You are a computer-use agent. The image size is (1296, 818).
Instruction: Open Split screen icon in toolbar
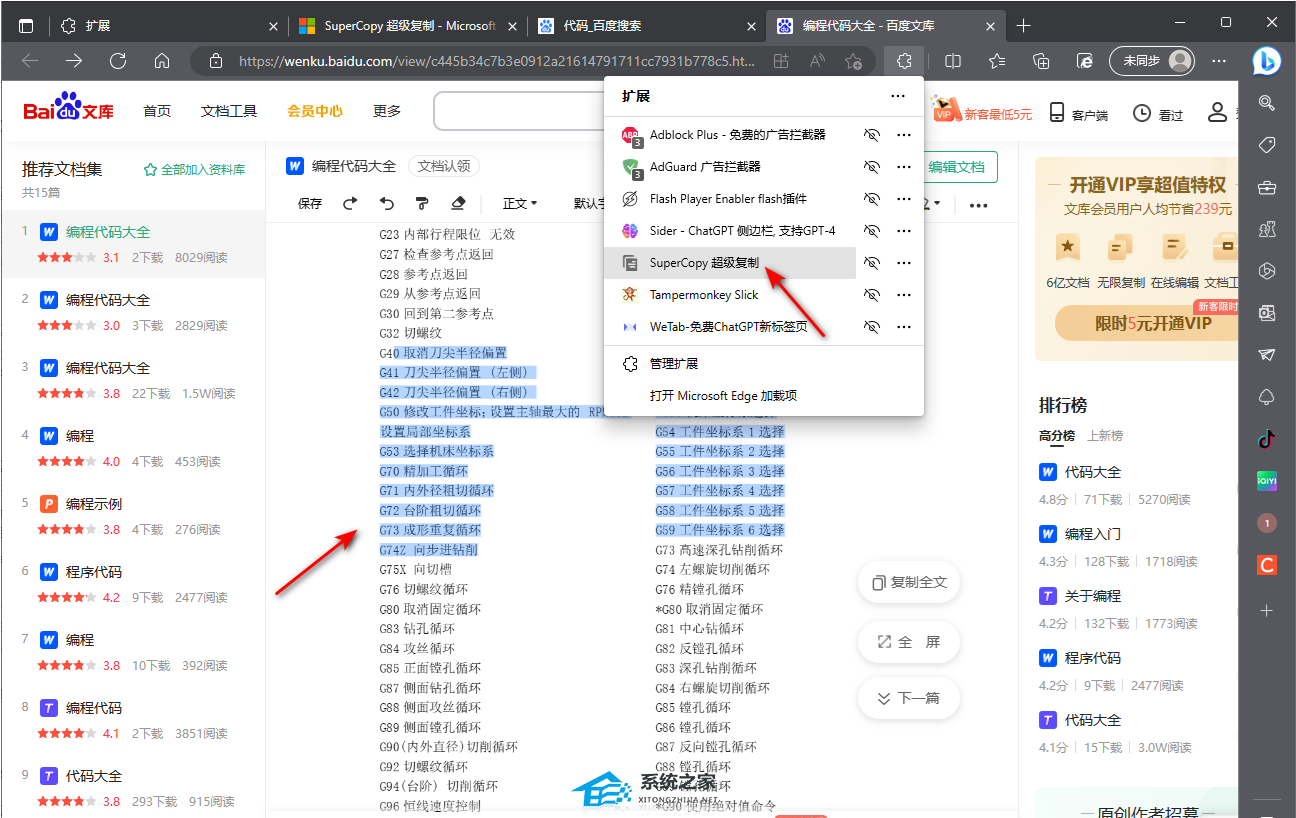click(x=953, y=61)
